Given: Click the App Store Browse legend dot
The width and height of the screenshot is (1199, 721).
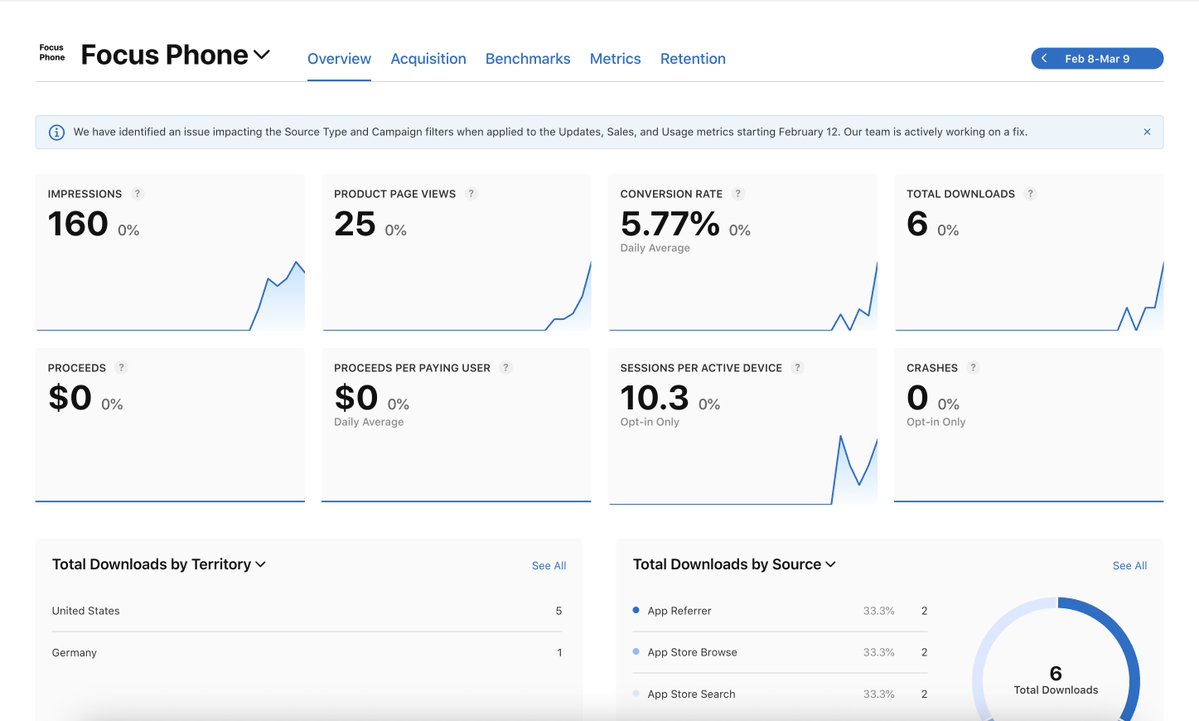Looking at the screenshot, I should coord(636,651).
